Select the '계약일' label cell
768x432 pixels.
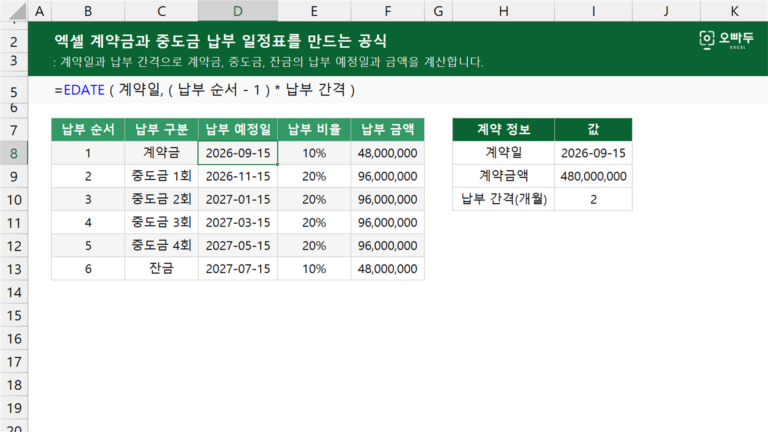[x=504, y=153]
